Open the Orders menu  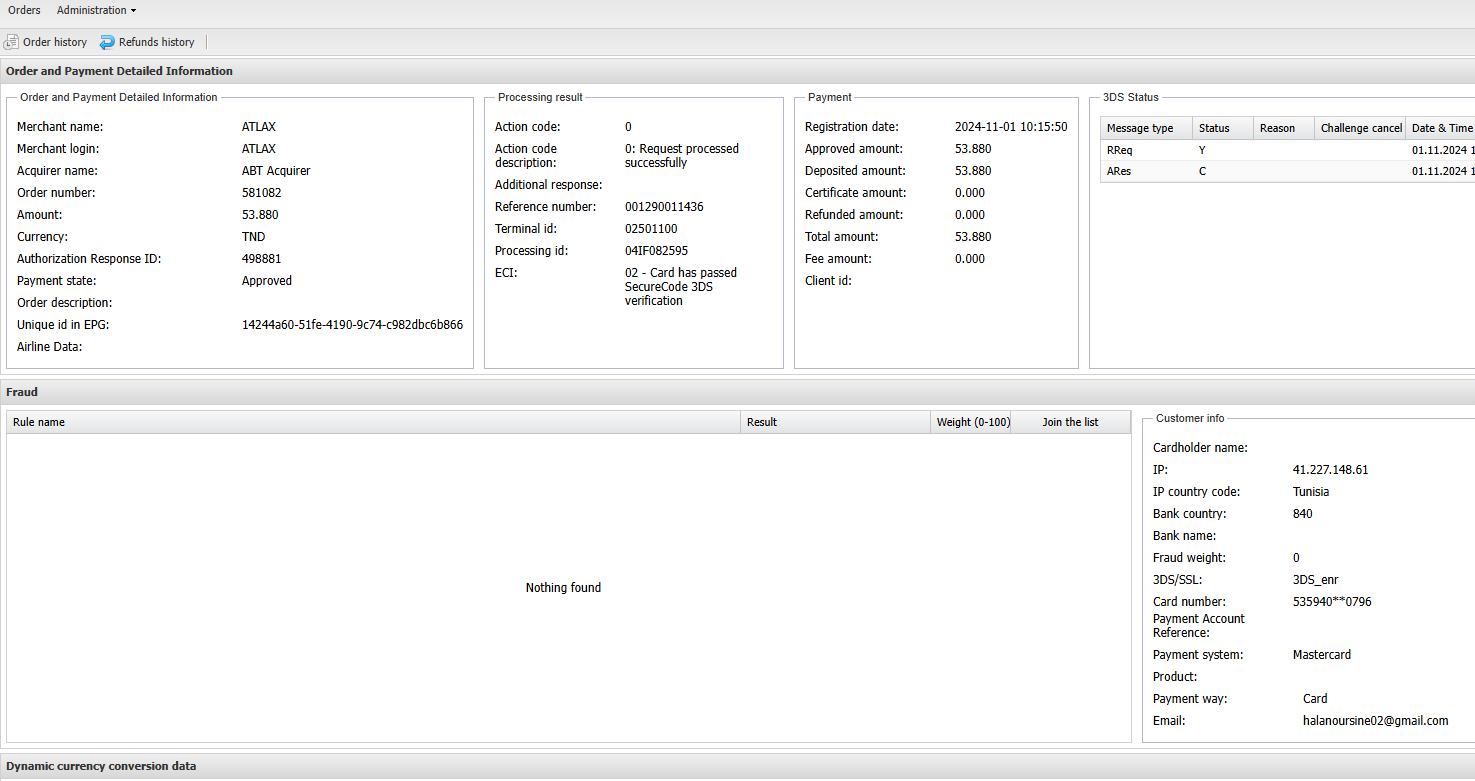pyautogui.click(x=24, y=10)
